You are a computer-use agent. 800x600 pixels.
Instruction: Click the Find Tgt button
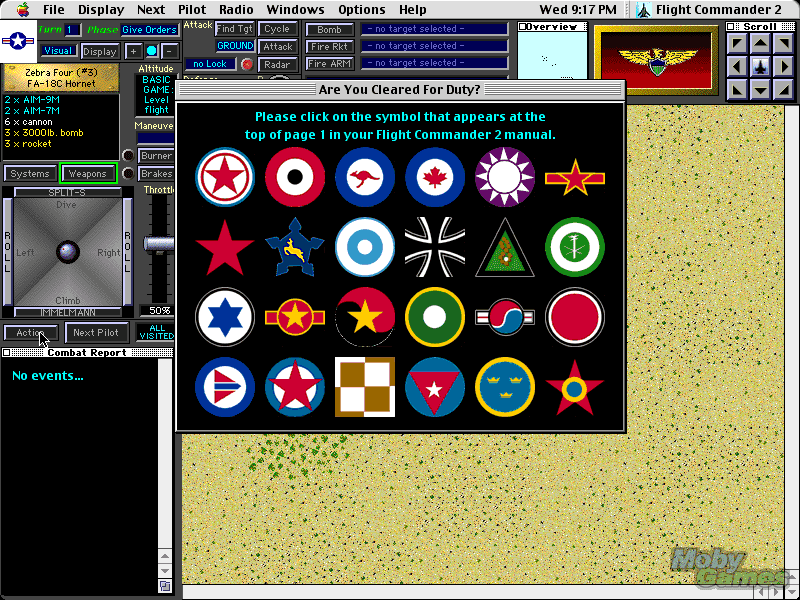(x=235, y=29)
